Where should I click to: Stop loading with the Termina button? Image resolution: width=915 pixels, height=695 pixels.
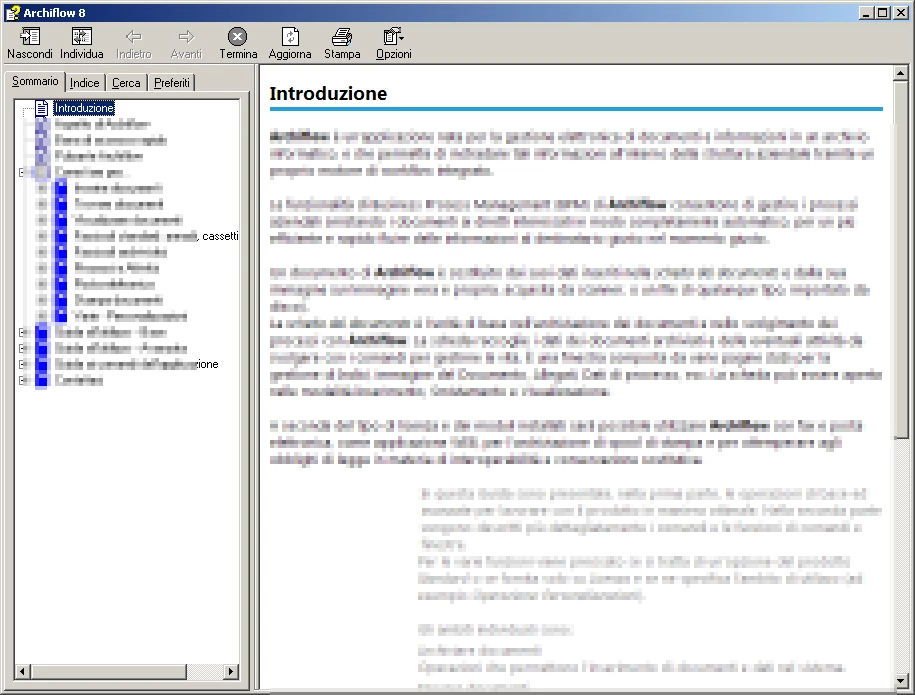(238, 43)
